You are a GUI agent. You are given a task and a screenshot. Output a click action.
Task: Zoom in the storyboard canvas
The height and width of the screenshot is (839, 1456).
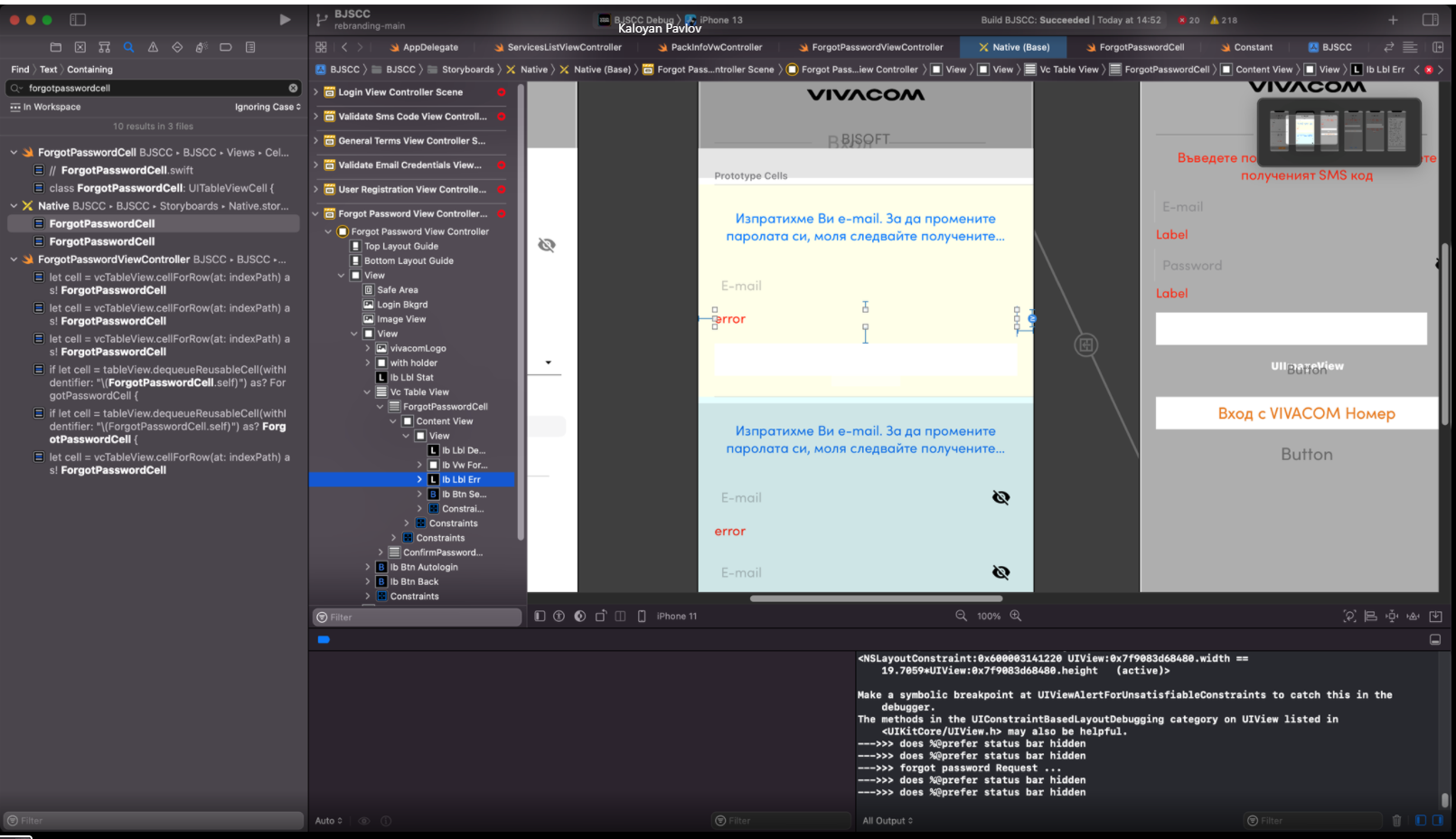[x=1016, y=616]
